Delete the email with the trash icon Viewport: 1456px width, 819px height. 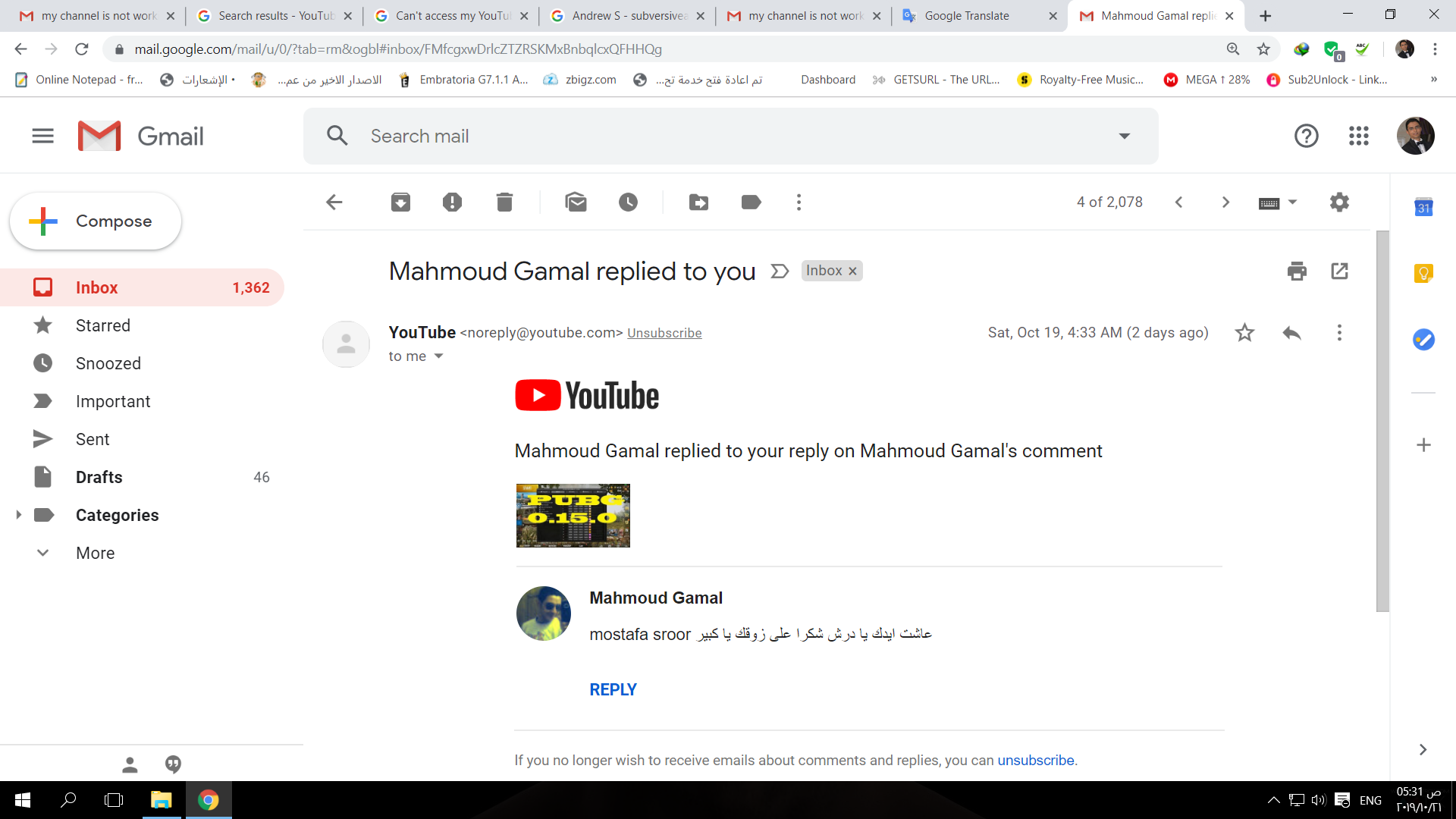click(504, 202)
